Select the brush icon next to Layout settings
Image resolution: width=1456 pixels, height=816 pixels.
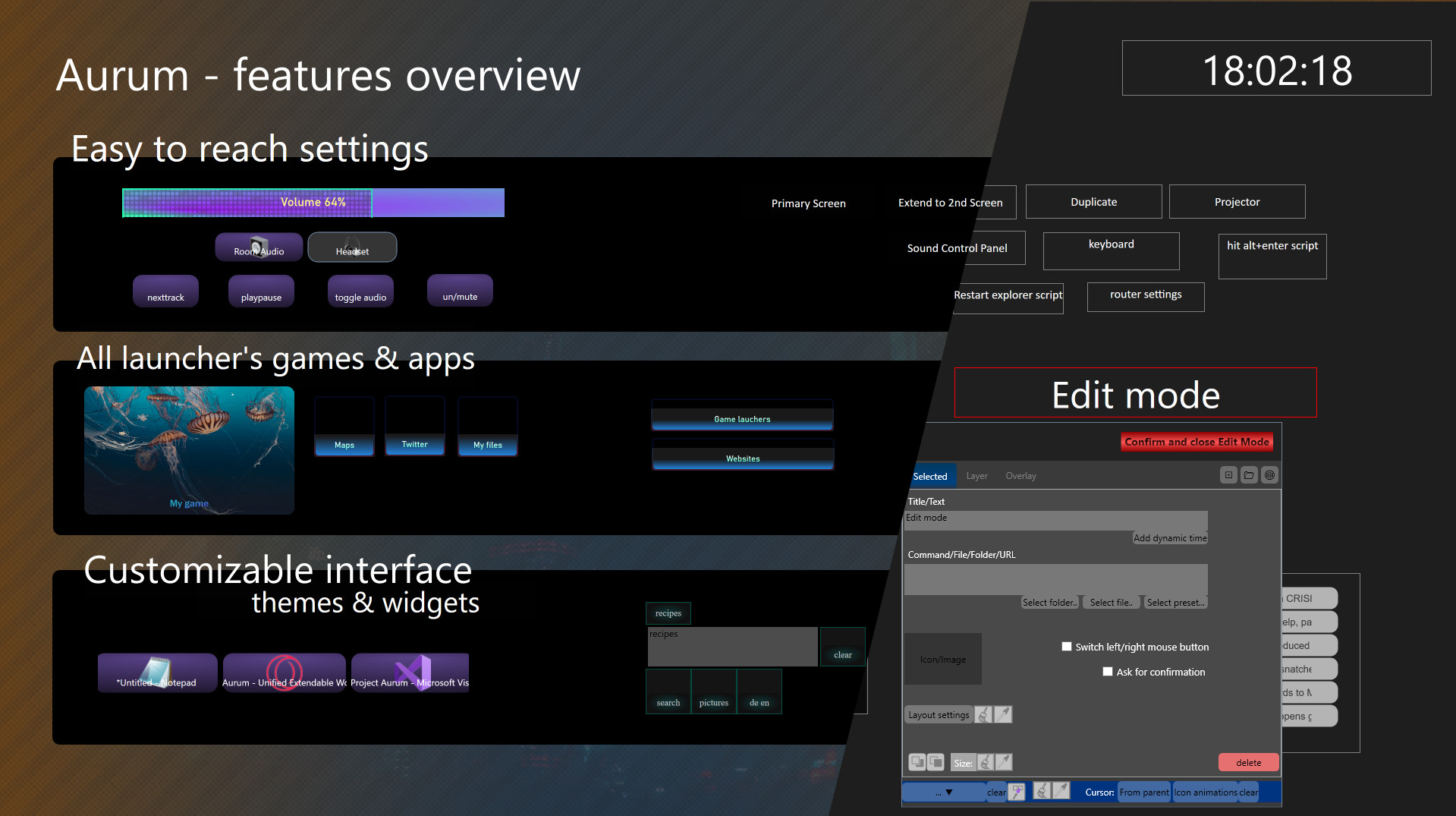(x=983, y=714)
